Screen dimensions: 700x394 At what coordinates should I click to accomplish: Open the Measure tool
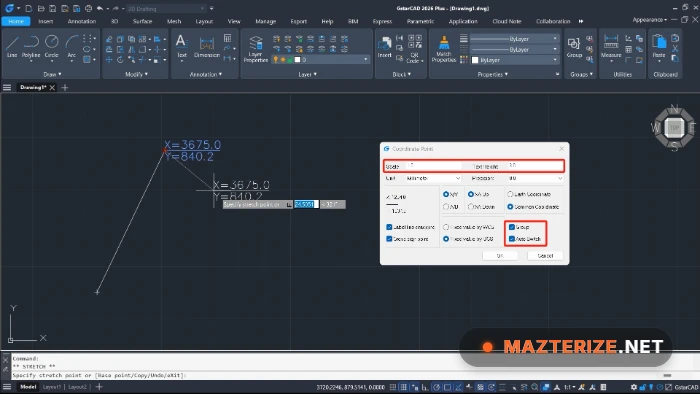coord(611,46)
